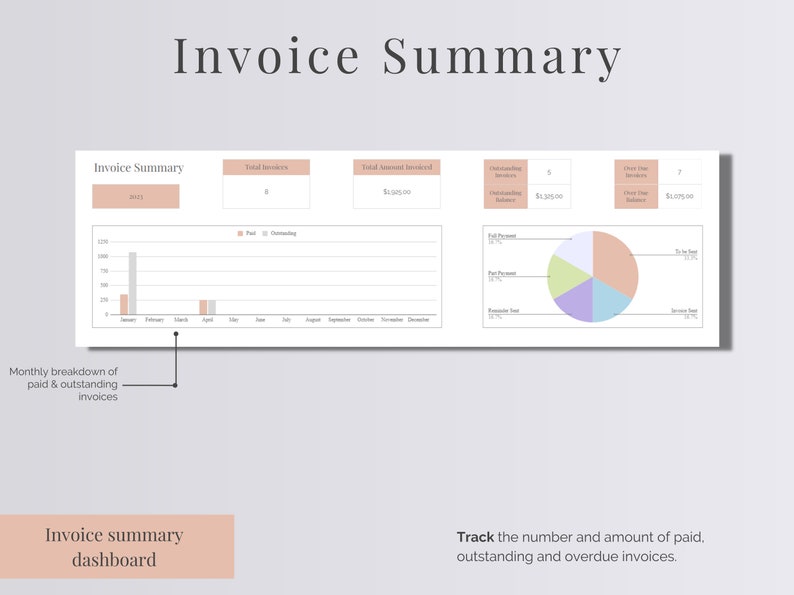This screenshot has width=794, height=595.
Task: Select the $1,075.00 overdue balance cell
Action: pyautogui.click(x=680, y=196)
